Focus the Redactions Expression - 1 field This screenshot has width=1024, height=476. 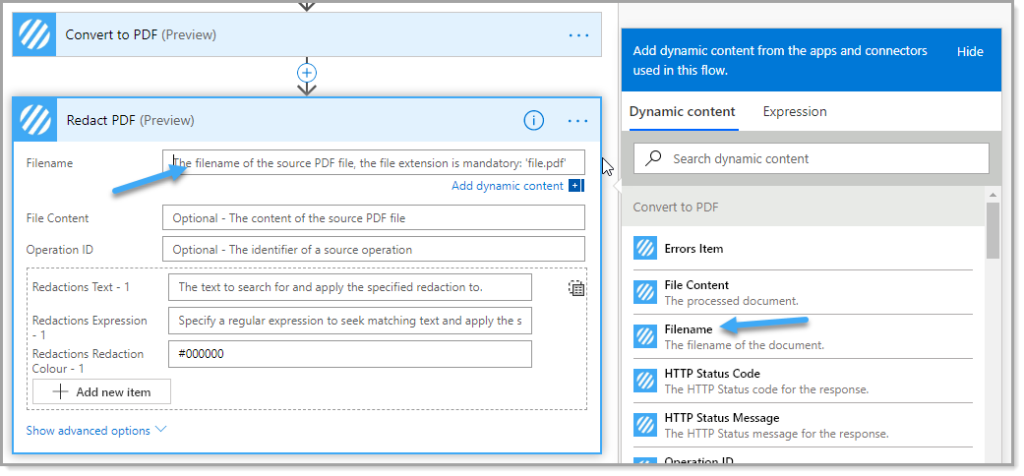[x=350, y=321]
